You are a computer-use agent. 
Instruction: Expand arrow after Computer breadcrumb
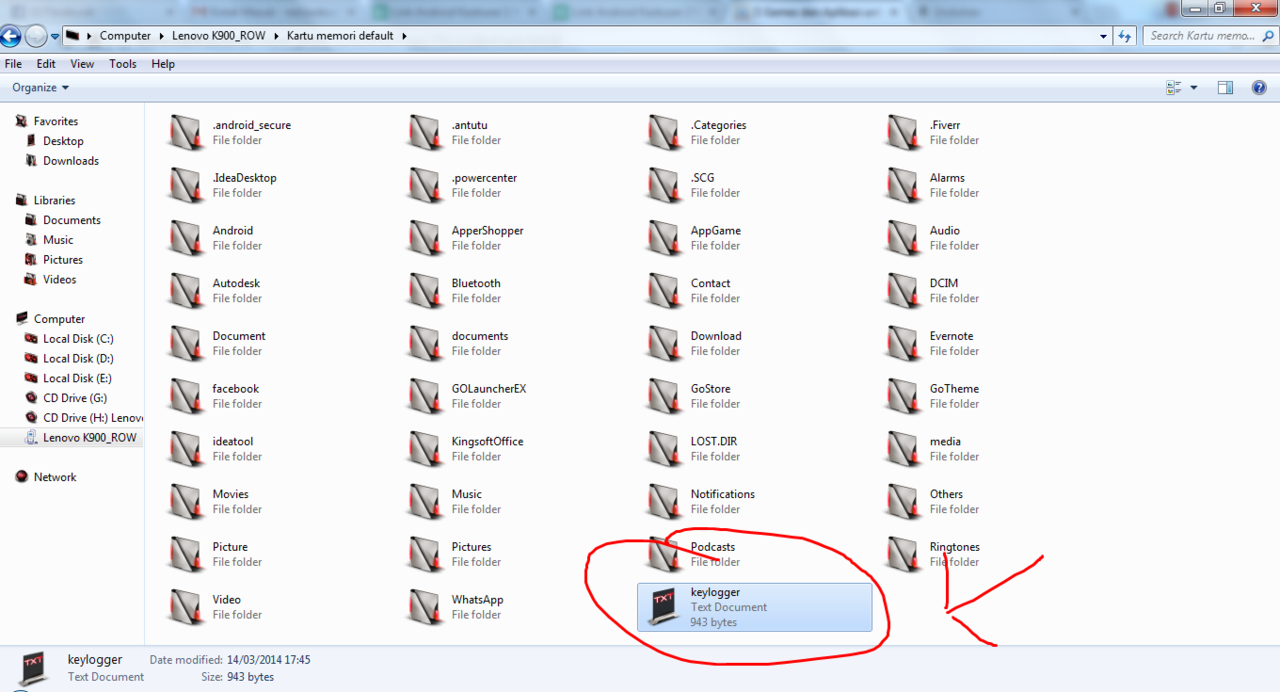(162, 36)
